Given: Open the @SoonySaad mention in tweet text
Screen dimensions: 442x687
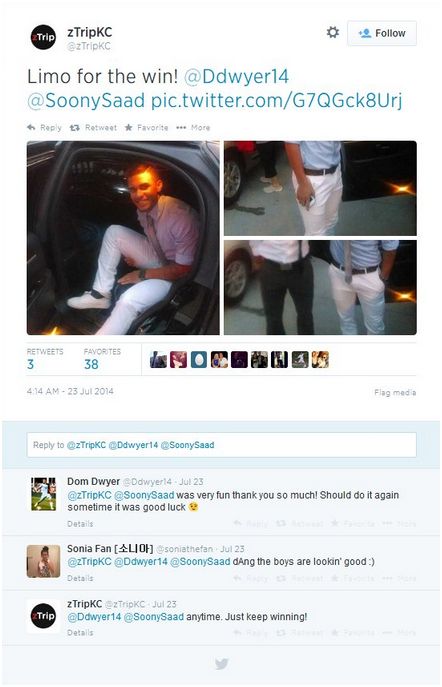Looking at the screenshot, I should [x=86, y=100].
